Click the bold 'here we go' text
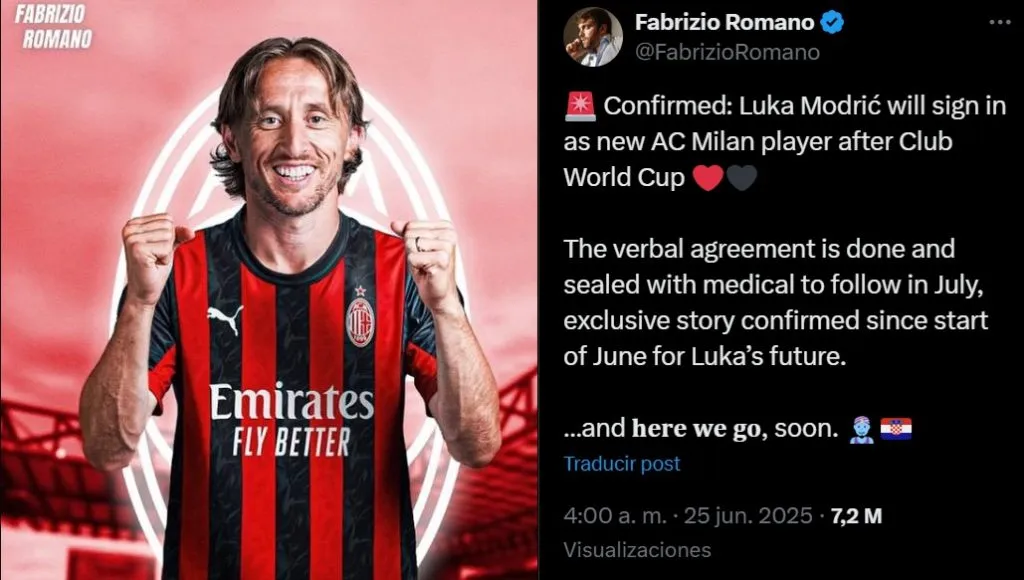1024x580 pixels. click(x=698, y=429)
